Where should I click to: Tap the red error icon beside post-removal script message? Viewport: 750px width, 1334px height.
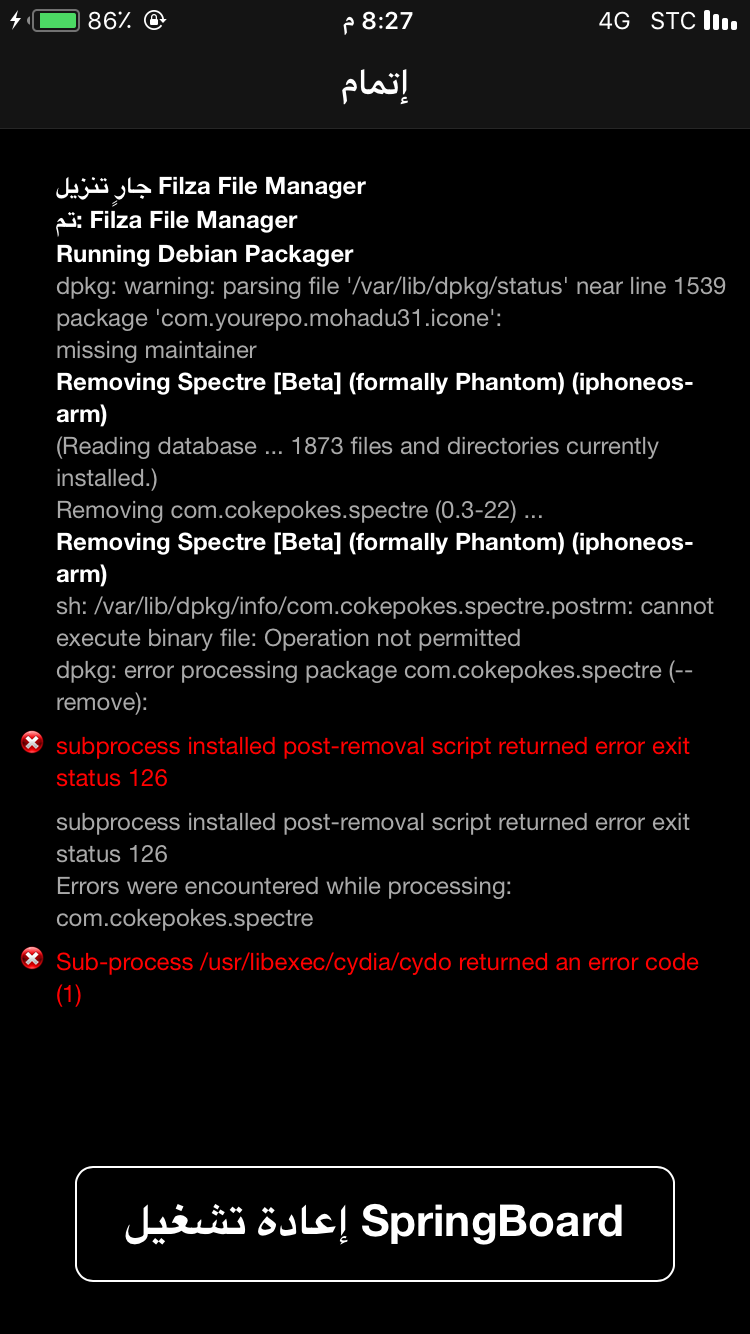pyautogui.click(x=33, y=742)
